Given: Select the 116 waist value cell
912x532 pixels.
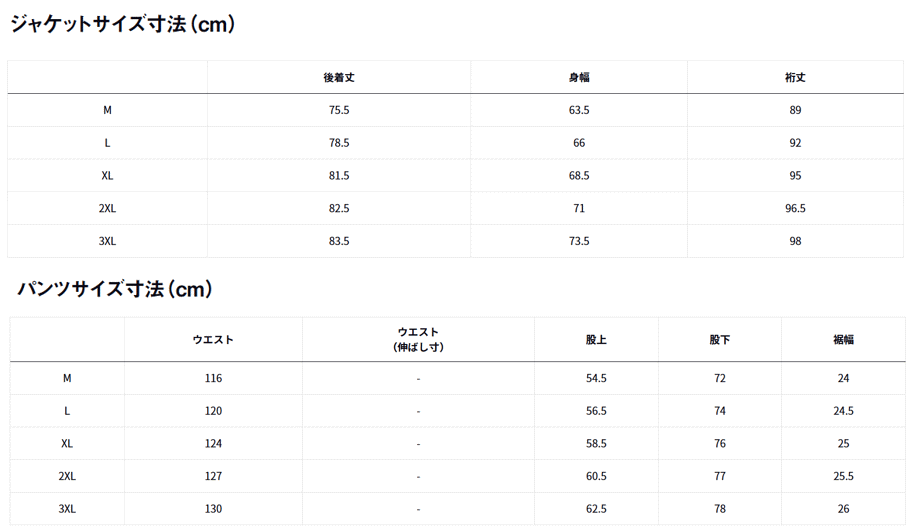Looking at the screenshot, I should pos(213,378).
